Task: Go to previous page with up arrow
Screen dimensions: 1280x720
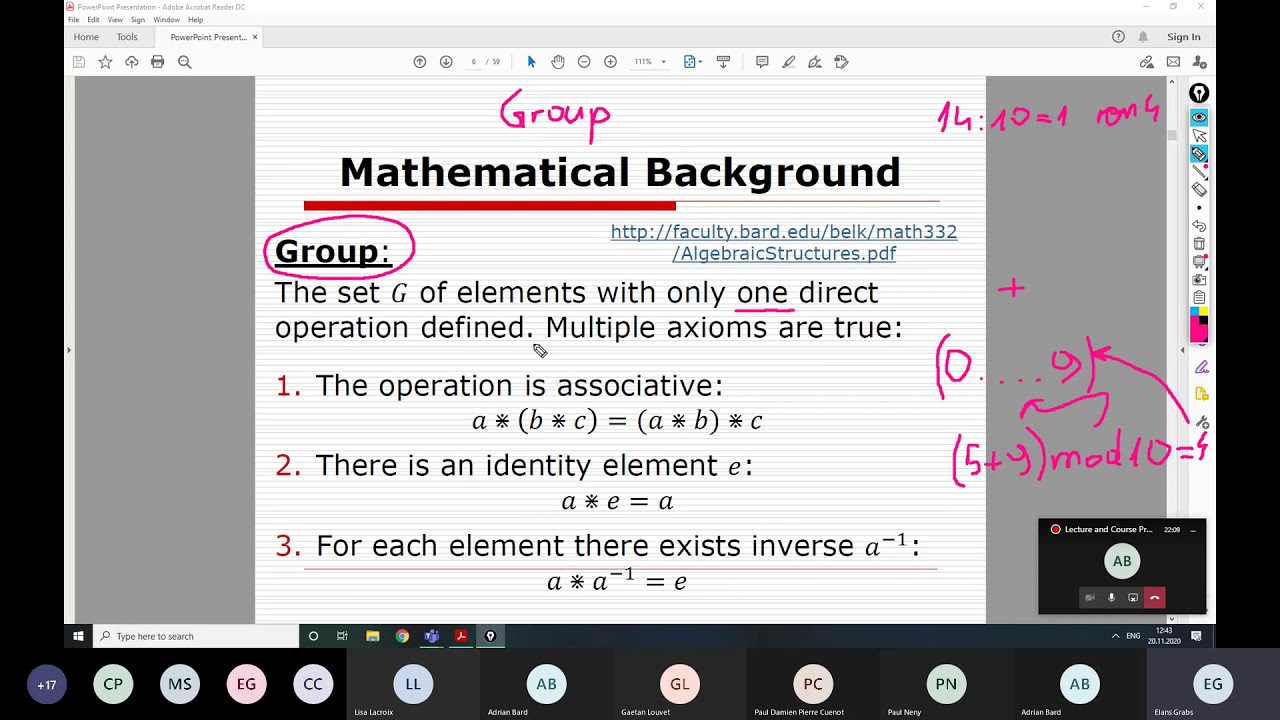Action: (x=420, y=62)
